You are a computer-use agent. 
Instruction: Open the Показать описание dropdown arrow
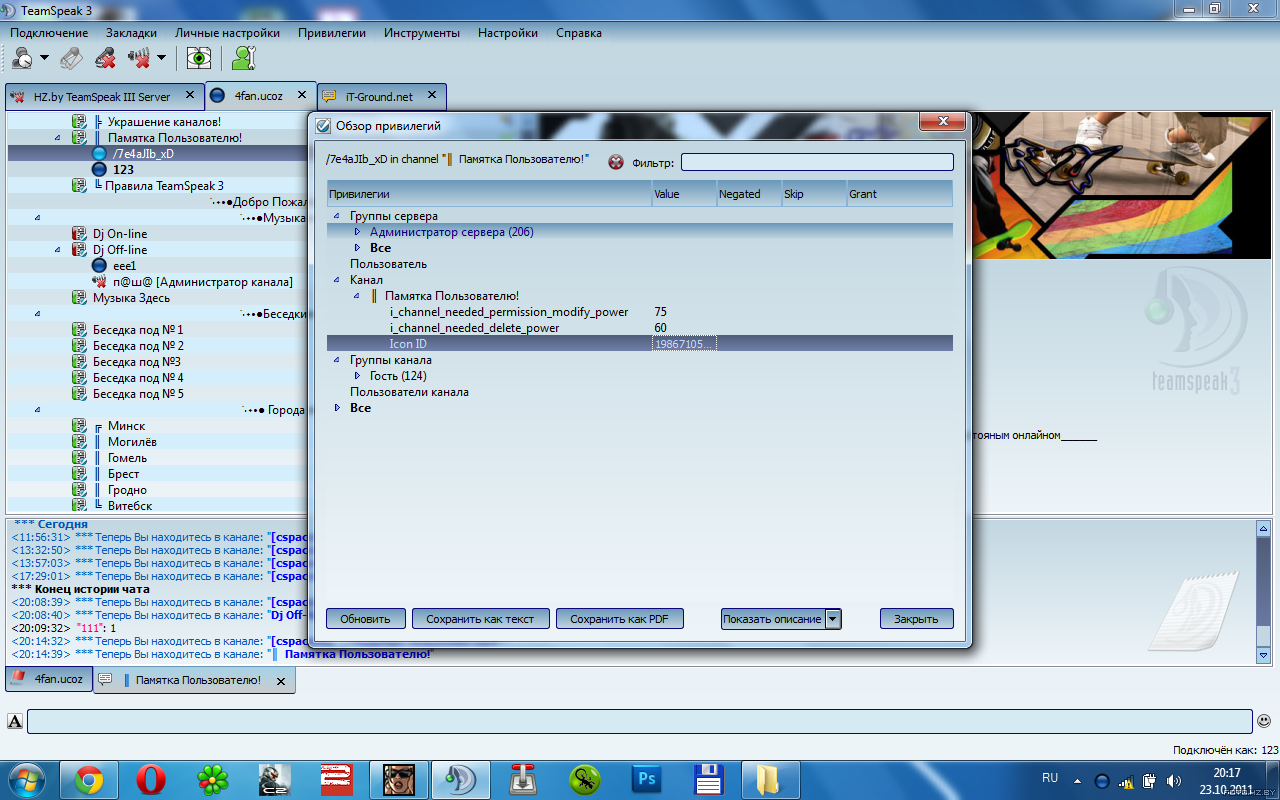point(833,619)
